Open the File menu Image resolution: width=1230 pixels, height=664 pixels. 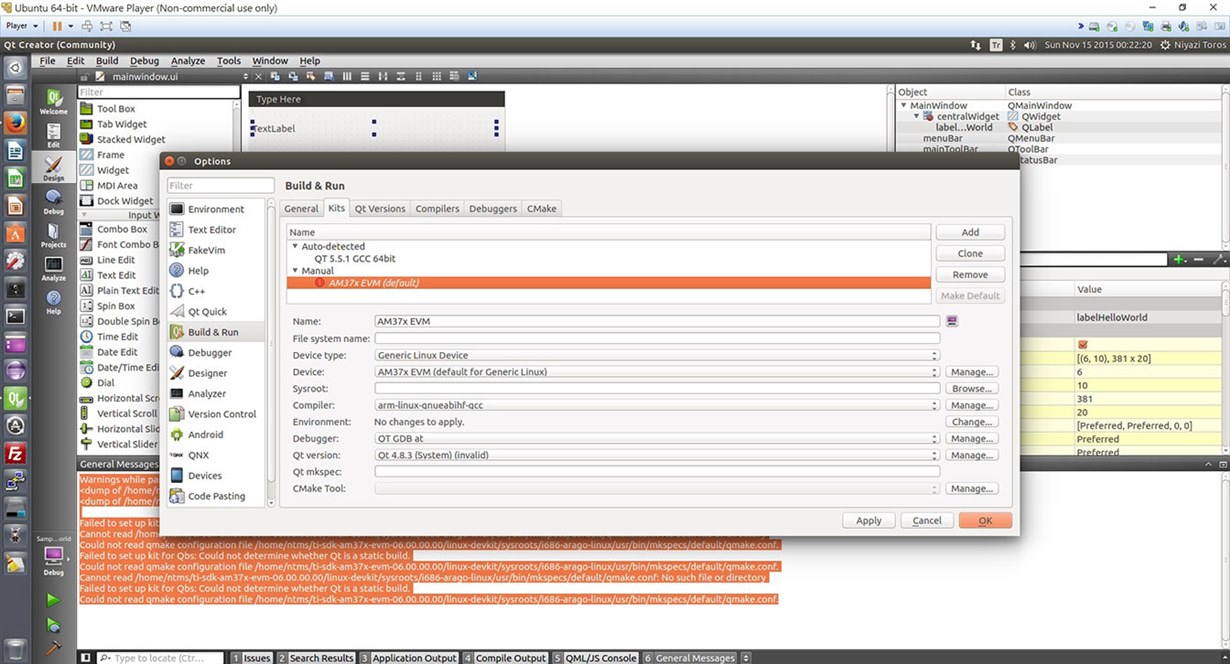click(47, 61)
